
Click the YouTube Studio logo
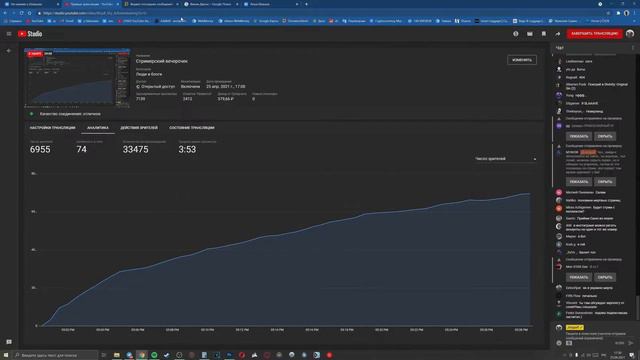click(30, 34)
